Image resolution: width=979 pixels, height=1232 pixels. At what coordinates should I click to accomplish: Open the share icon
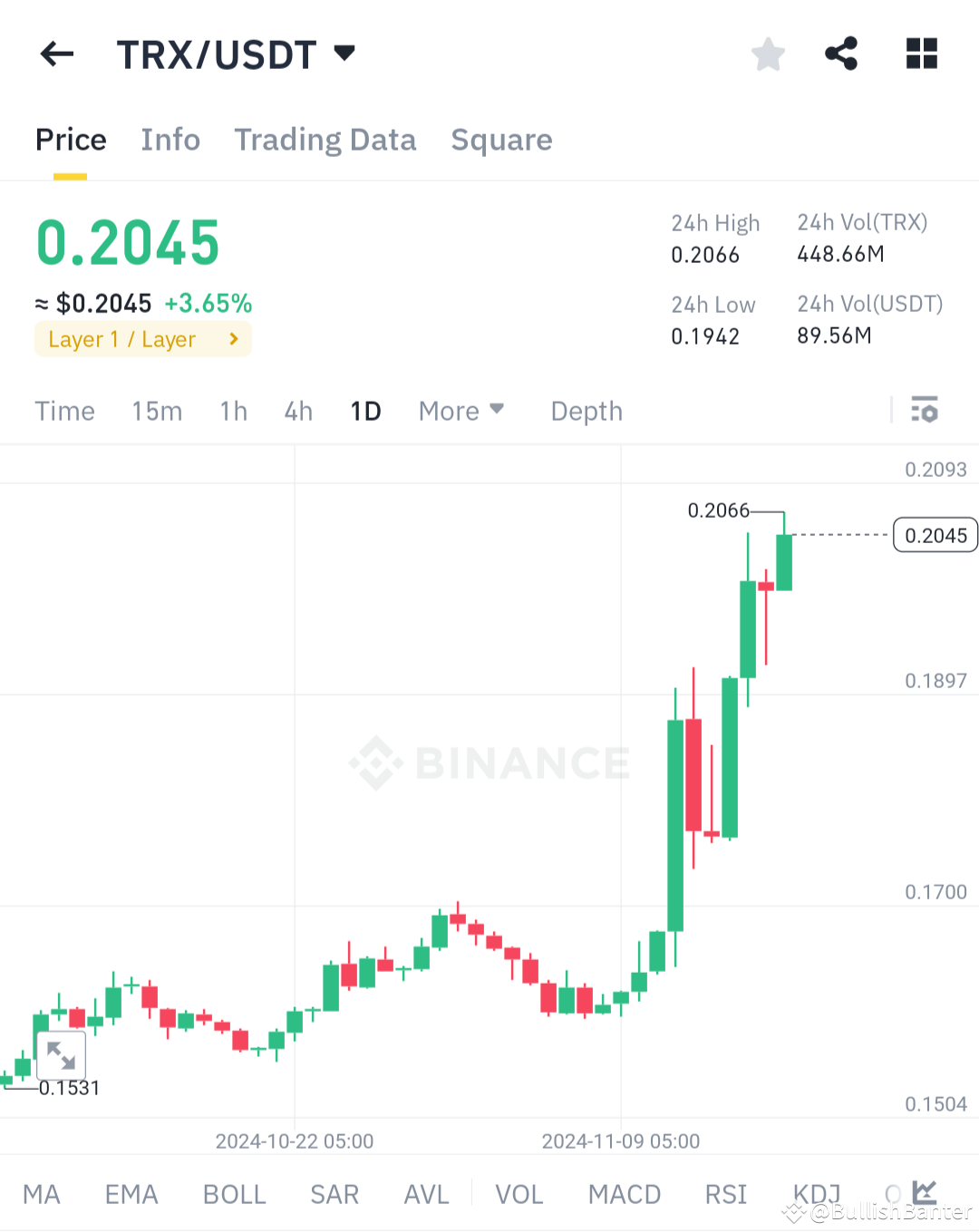point(840,53)
